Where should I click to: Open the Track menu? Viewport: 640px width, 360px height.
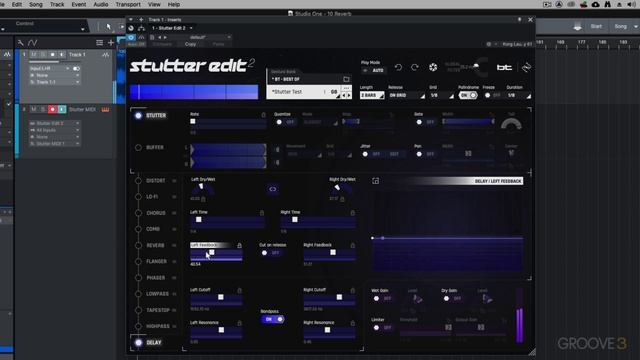[x=57, y=4]
